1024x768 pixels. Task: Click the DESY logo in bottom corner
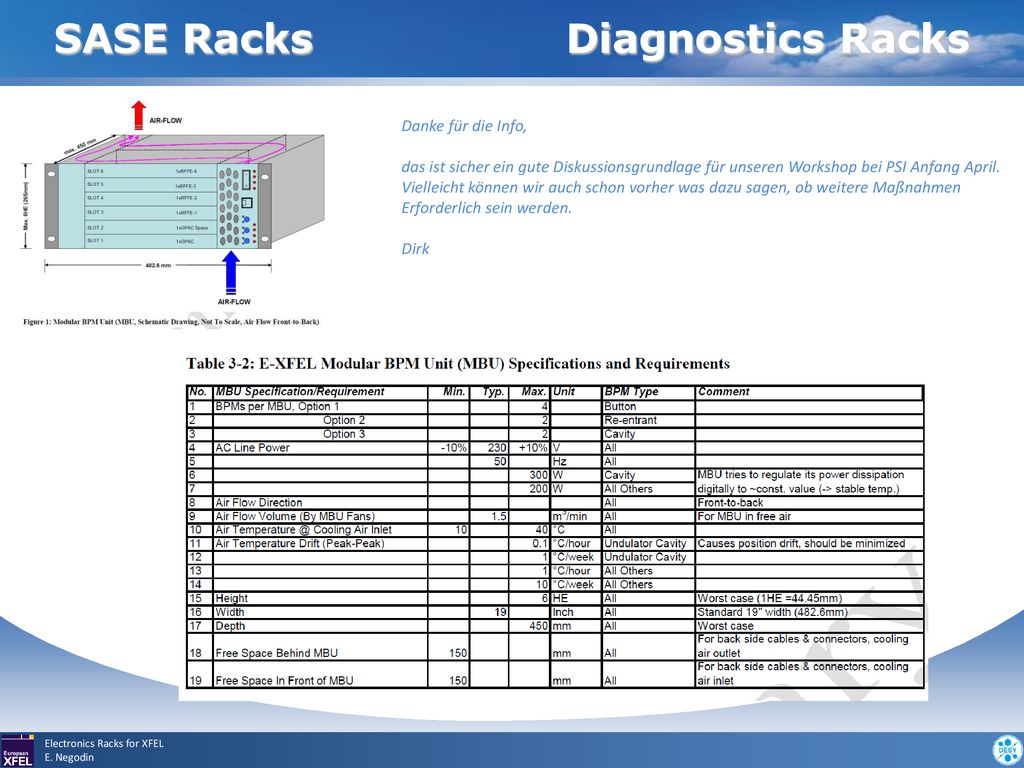(x=1007, y=750)
